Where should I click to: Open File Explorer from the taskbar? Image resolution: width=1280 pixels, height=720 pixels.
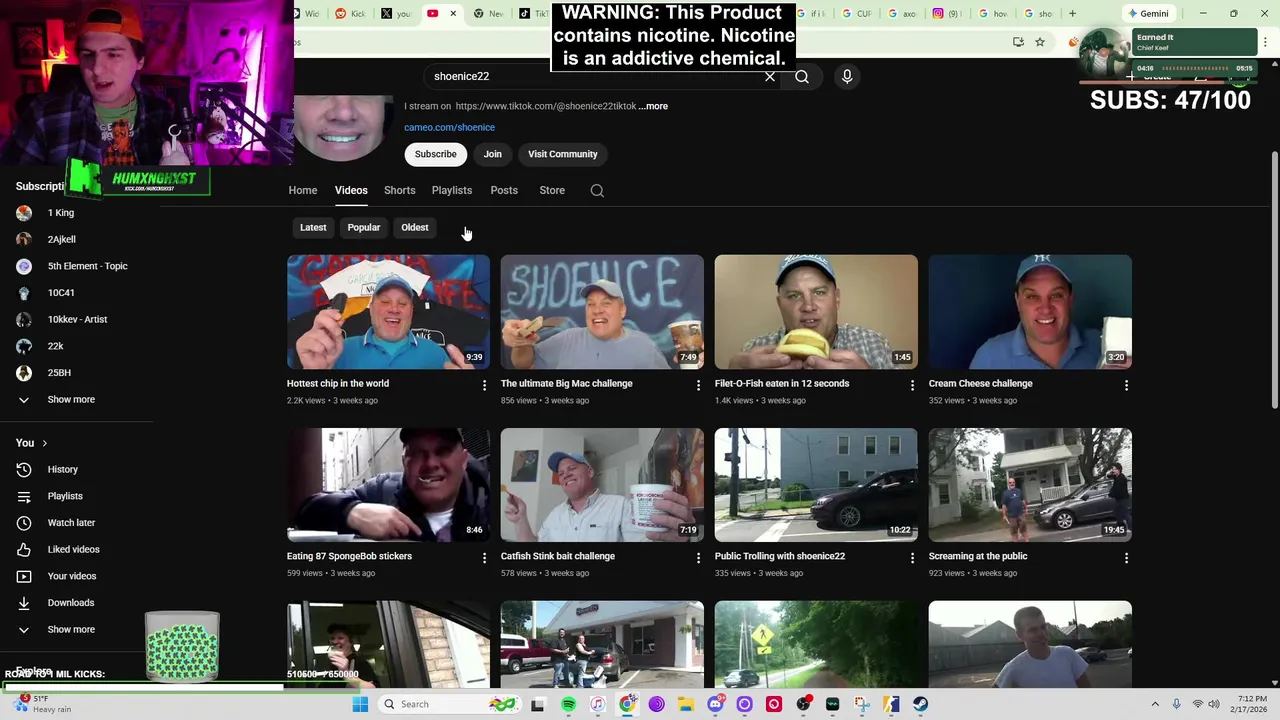686,704
